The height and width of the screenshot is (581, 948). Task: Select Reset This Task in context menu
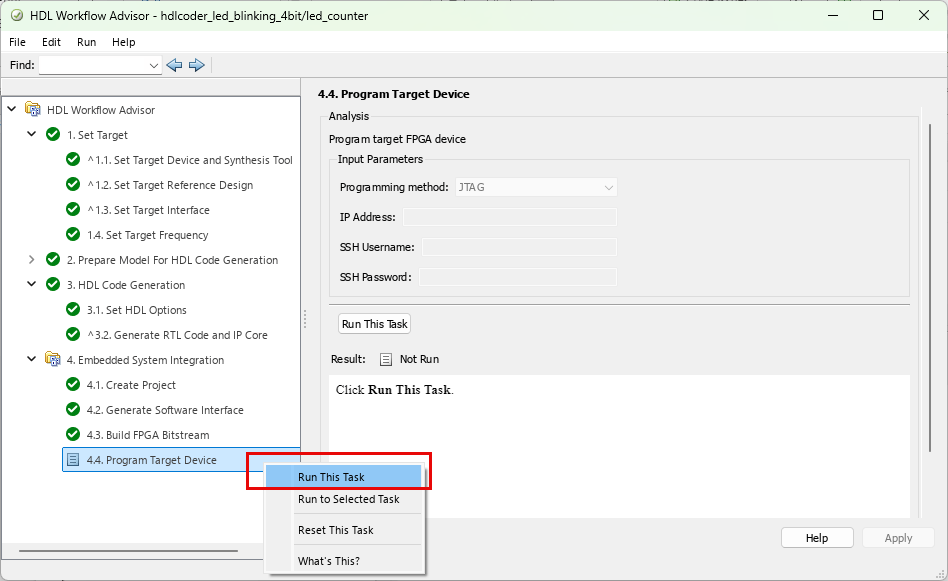335,530
